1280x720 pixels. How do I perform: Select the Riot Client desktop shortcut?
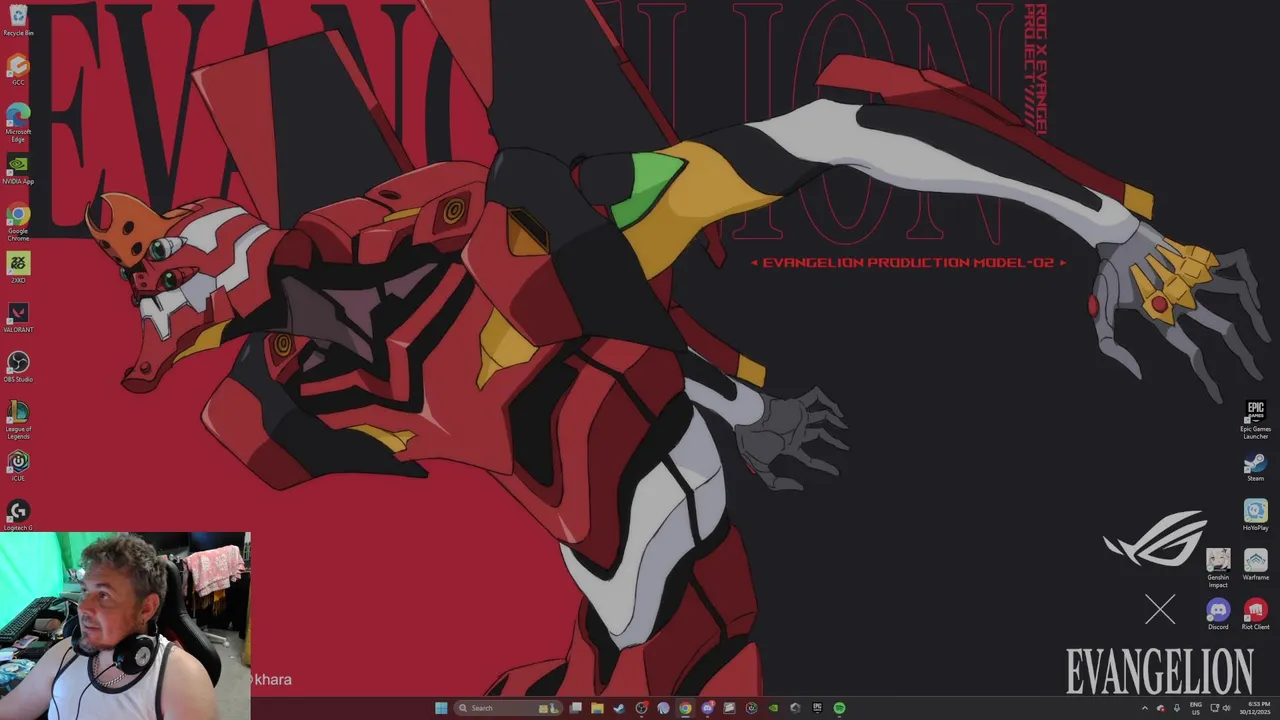pos(1255,613)
